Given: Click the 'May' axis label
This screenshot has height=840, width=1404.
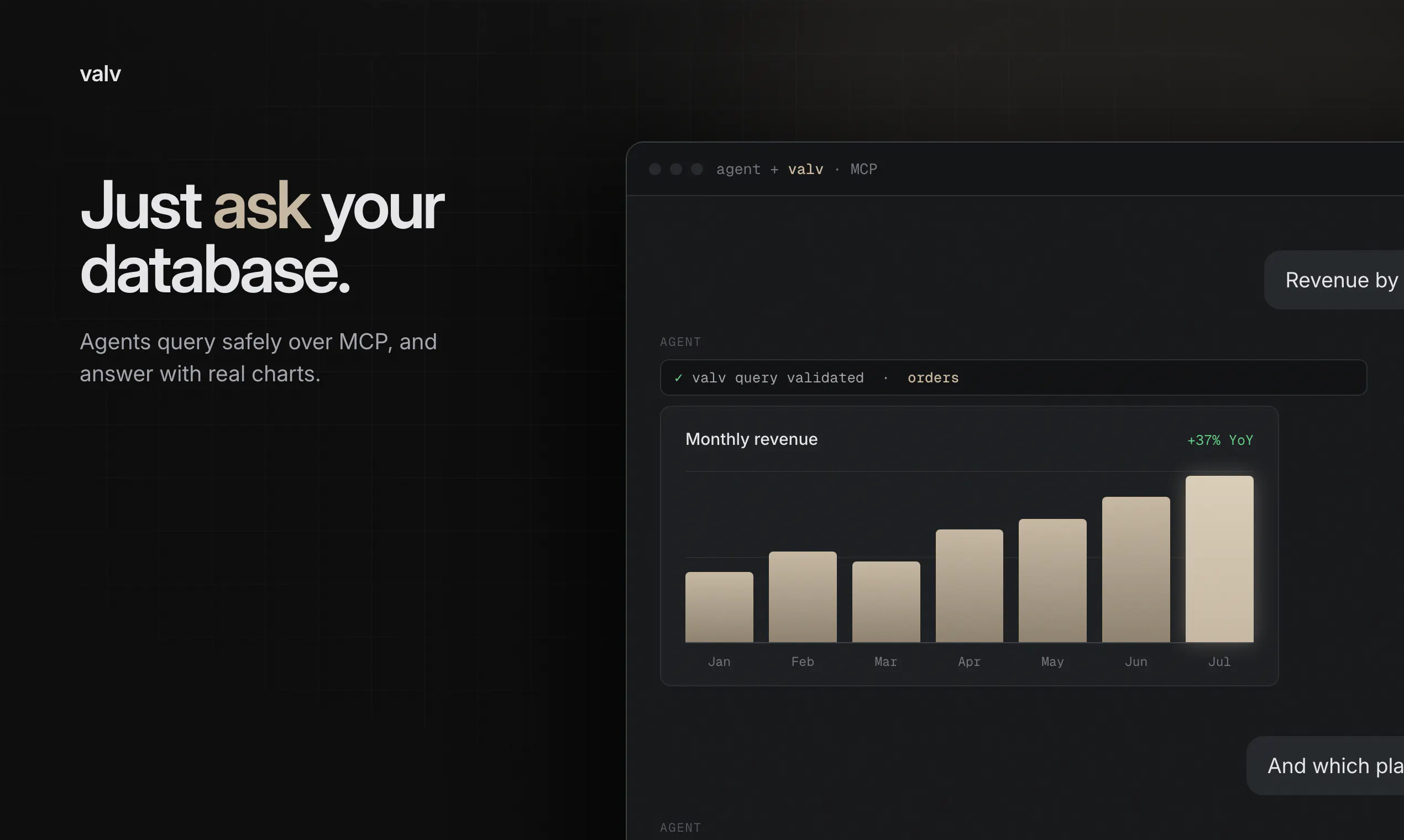Looking at the screenshot, I should (1052, 662).
